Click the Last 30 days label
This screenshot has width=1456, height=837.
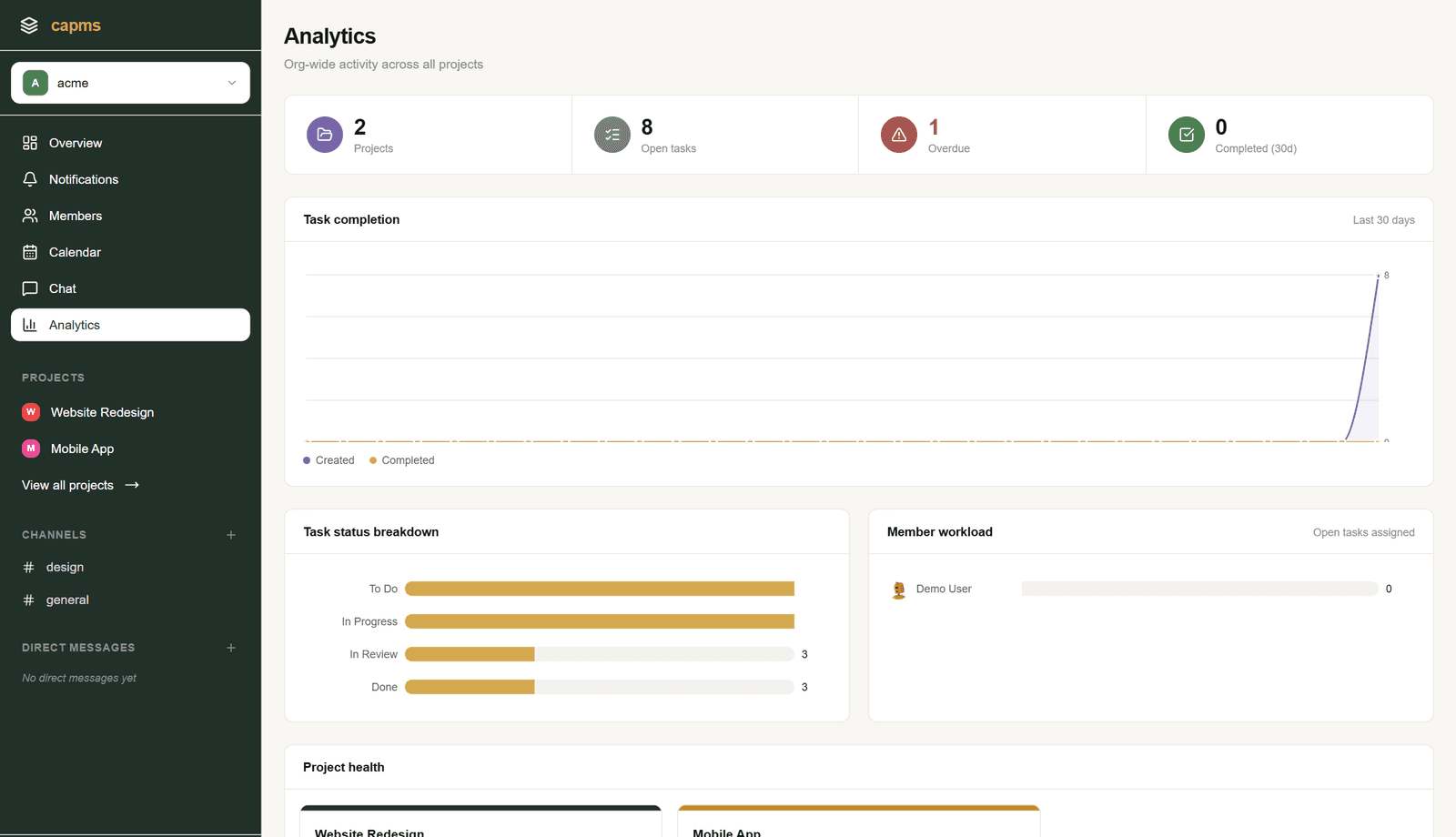(1383, 220)
